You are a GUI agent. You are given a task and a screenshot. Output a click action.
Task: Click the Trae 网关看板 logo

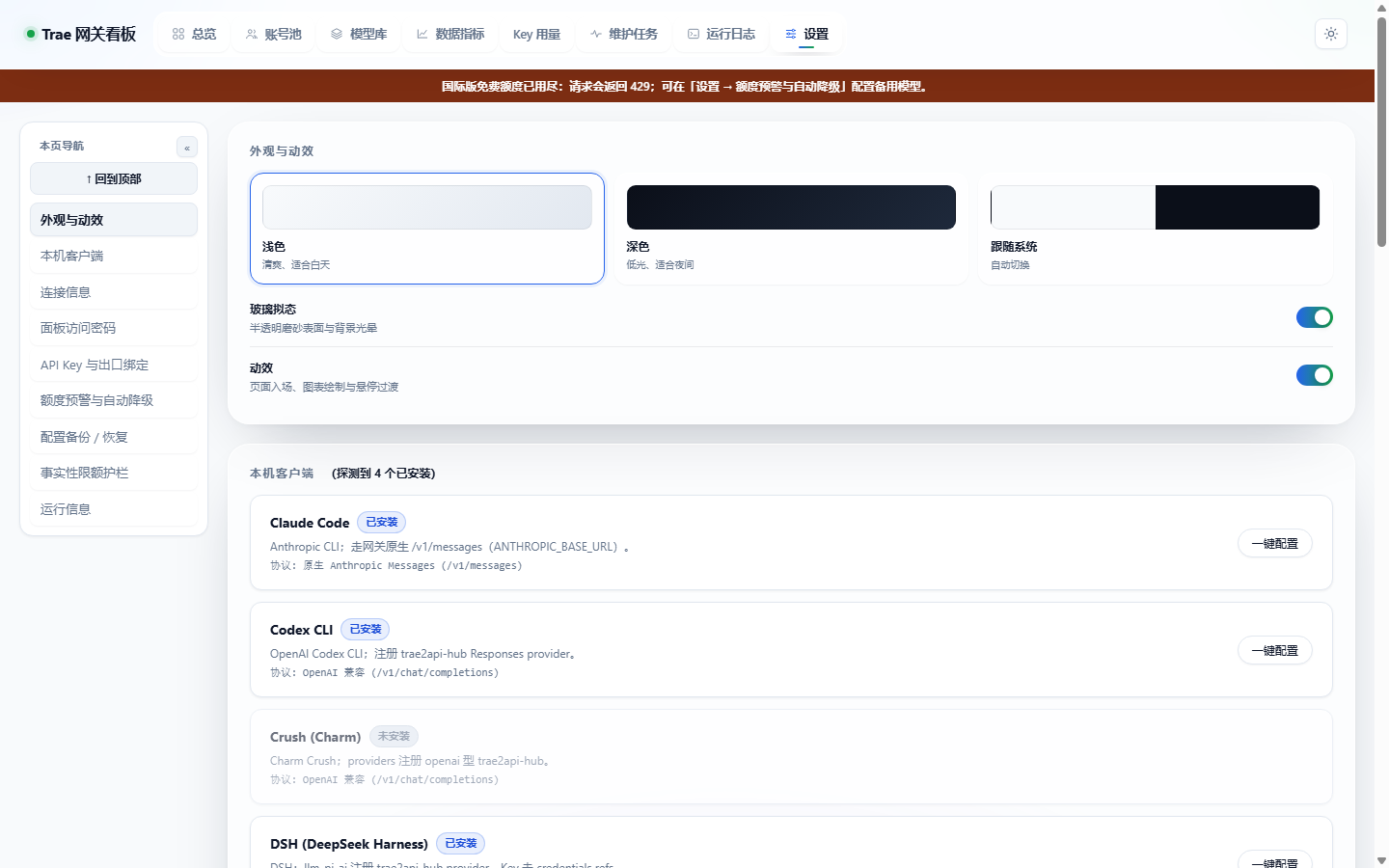(x=81, y=34)
